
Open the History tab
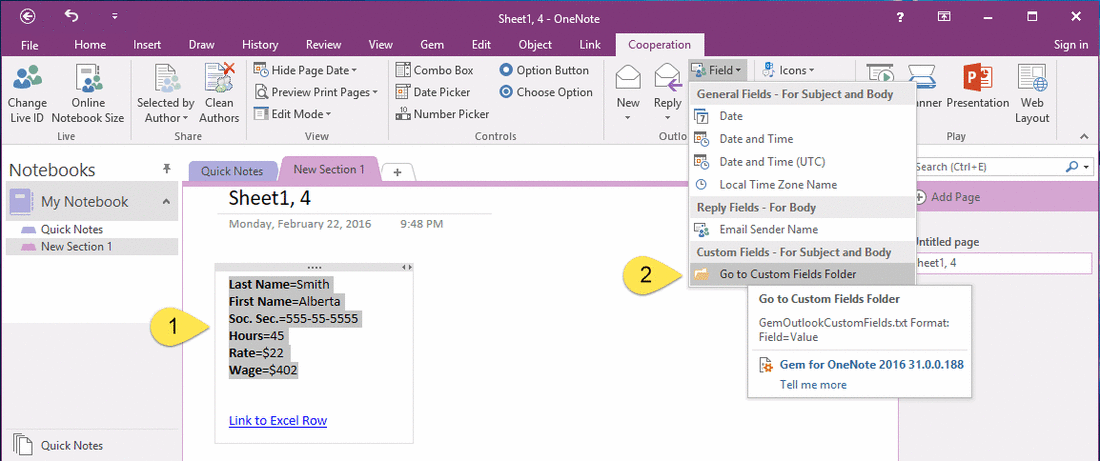click(260, 45)
